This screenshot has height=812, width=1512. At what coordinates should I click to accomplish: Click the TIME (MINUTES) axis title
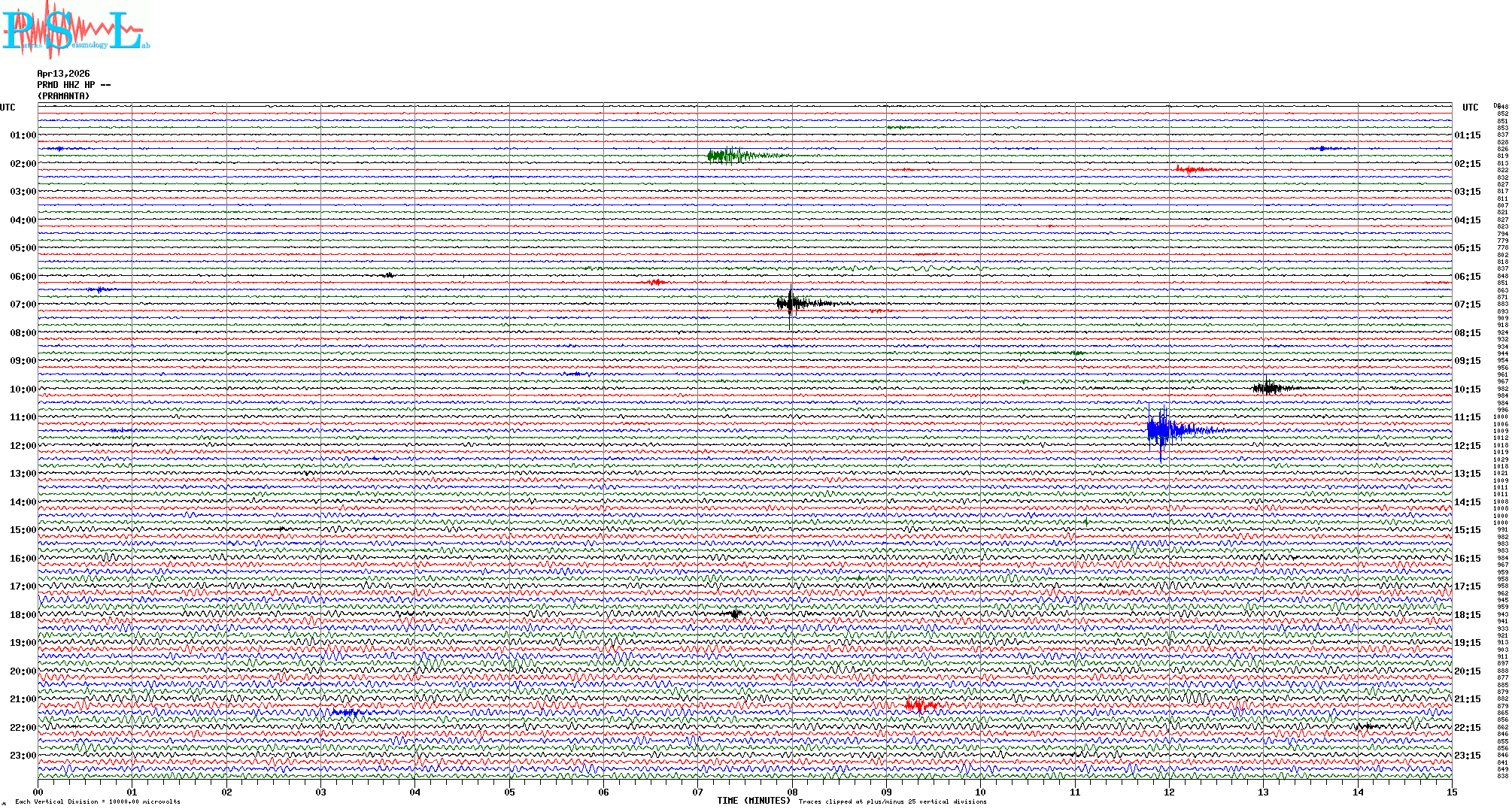754,801
